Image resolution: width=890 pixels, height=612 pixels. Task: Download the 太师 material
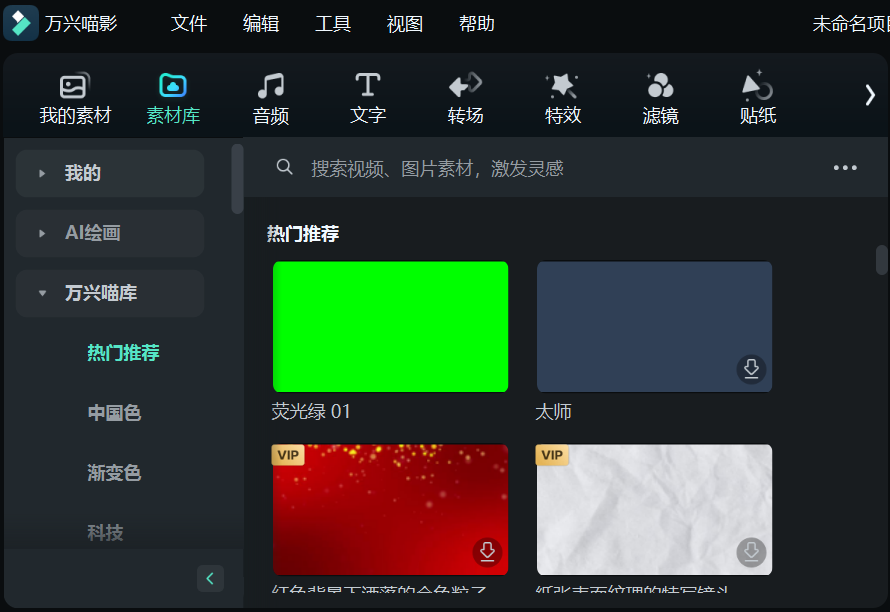(751, 369)
